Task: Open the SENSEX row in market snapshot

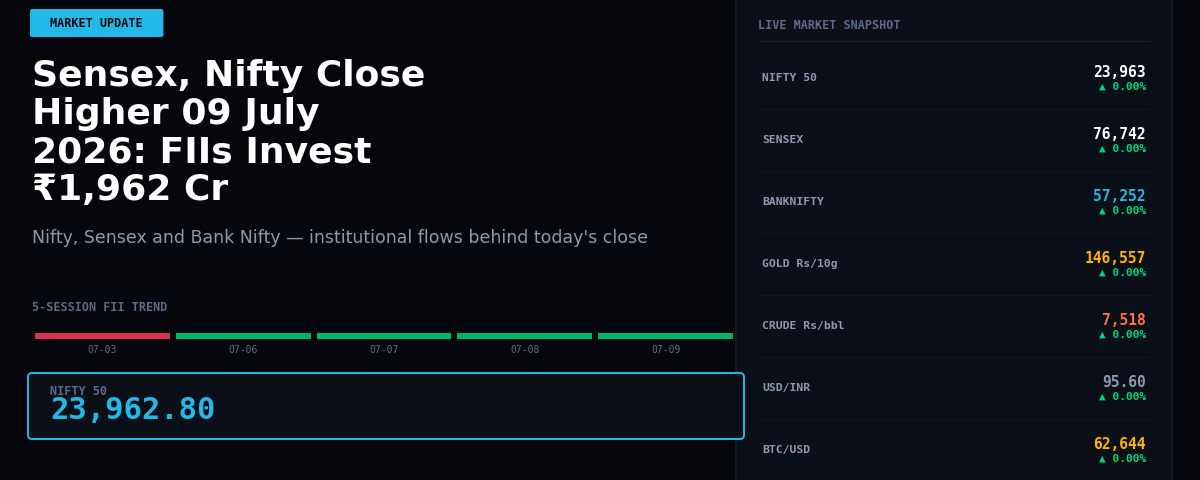Action: (954, 140)
